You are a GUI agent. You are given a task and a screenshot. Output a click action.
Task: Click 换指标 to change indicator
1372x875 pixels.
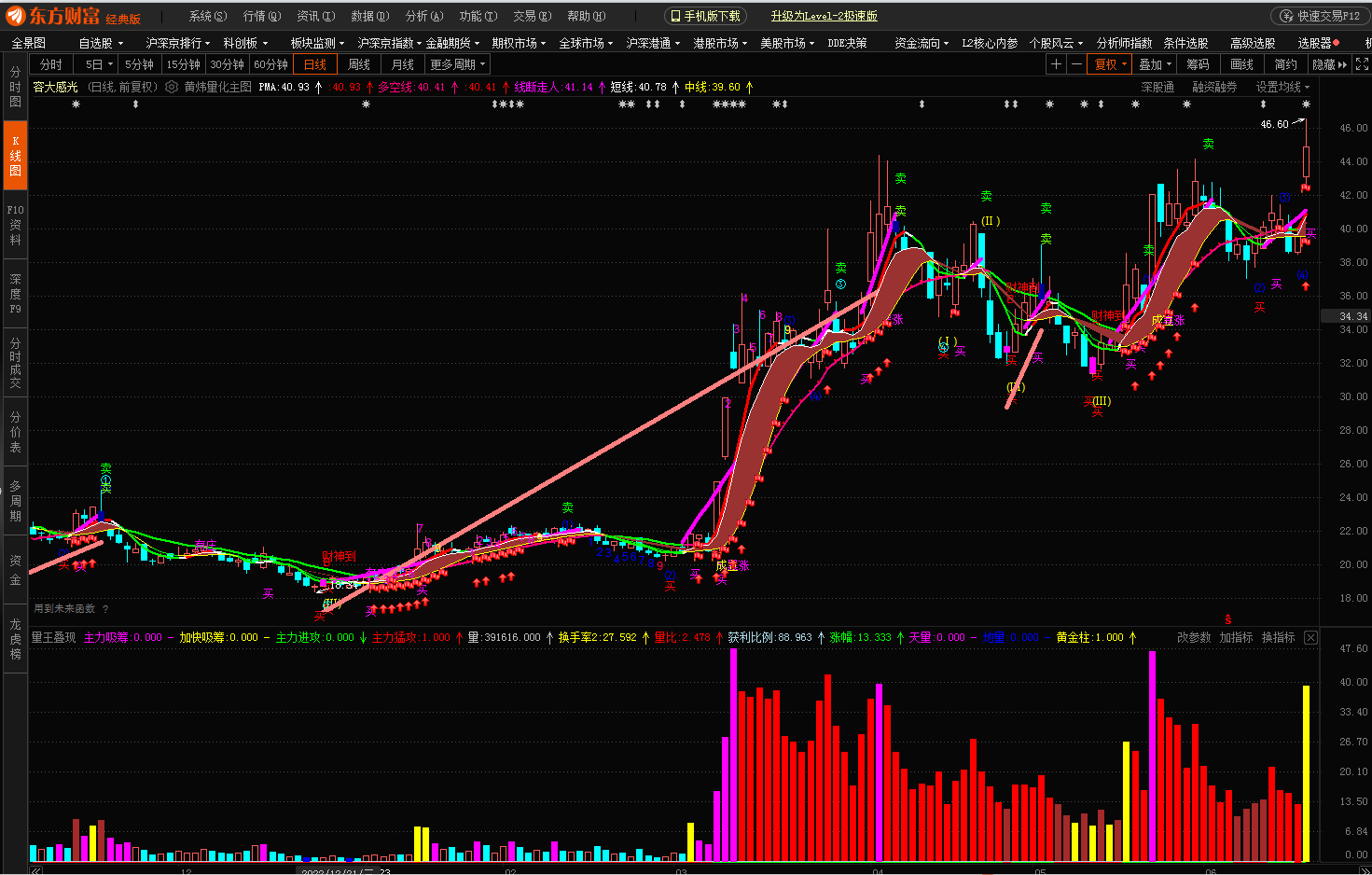[x=1278, y=637]
